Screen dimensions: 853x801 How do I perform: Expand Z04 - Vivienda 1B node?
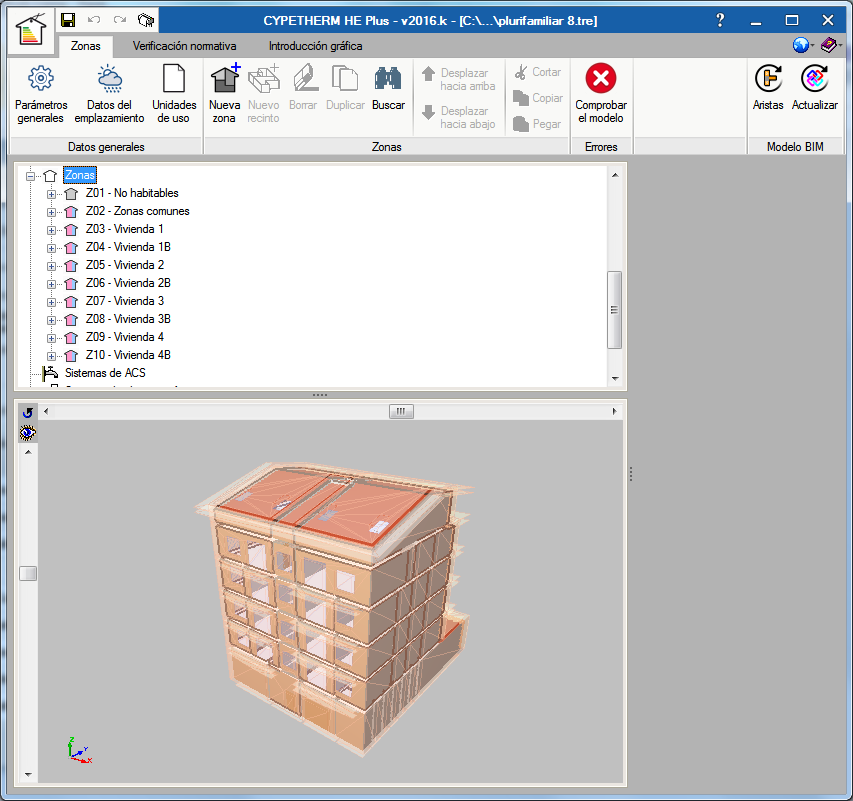pos(51,248)
